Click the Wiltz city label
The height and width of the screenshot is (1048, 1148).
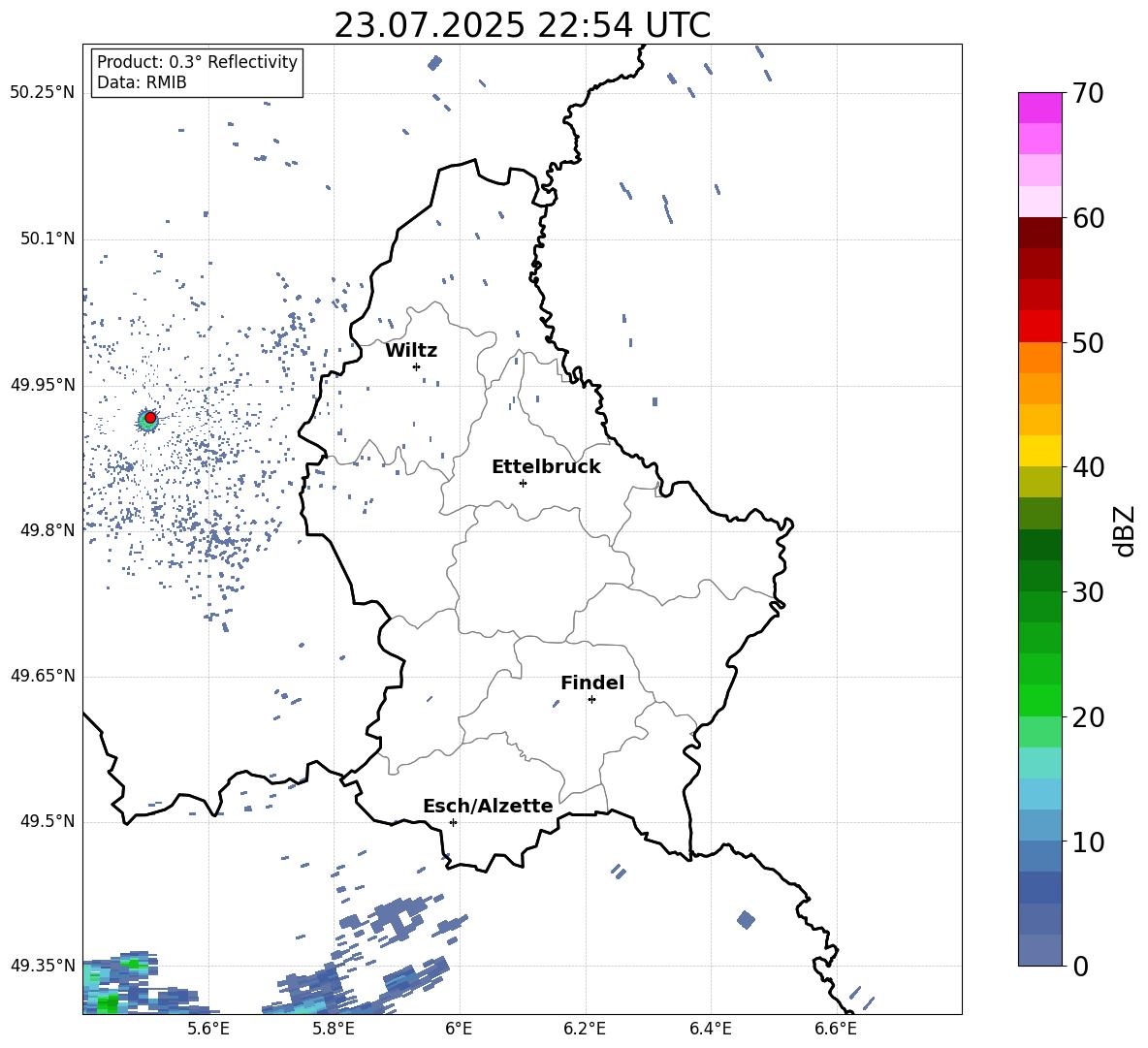(x=411, y=351)
